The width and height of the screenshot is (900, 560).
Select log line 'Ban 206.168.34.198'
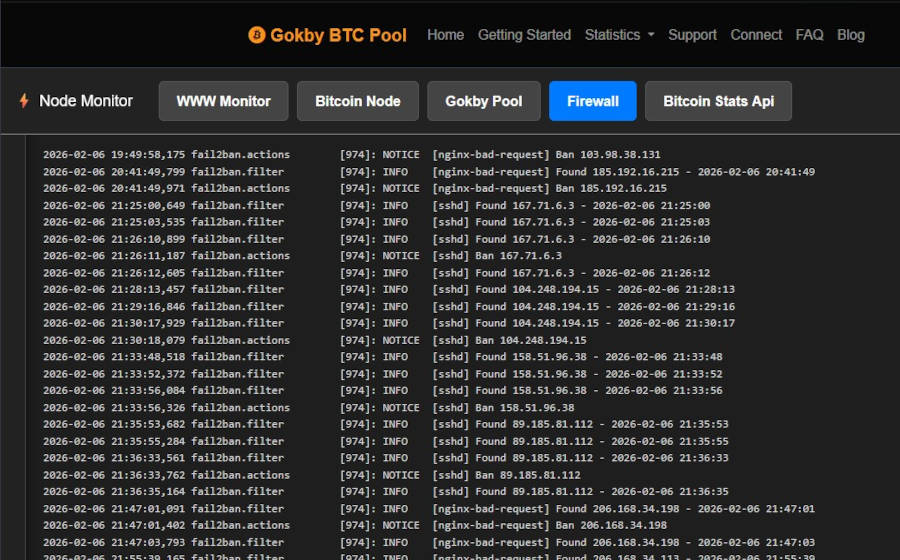click(355, 526)
